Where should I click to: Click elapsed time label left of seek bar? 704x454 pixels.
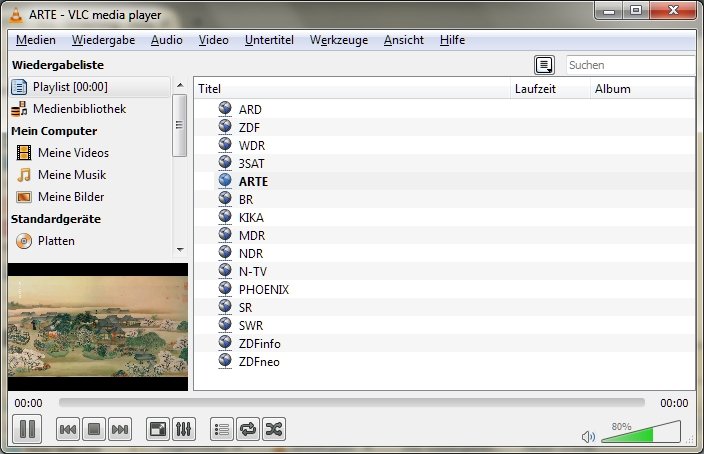(x=28, y=403)
